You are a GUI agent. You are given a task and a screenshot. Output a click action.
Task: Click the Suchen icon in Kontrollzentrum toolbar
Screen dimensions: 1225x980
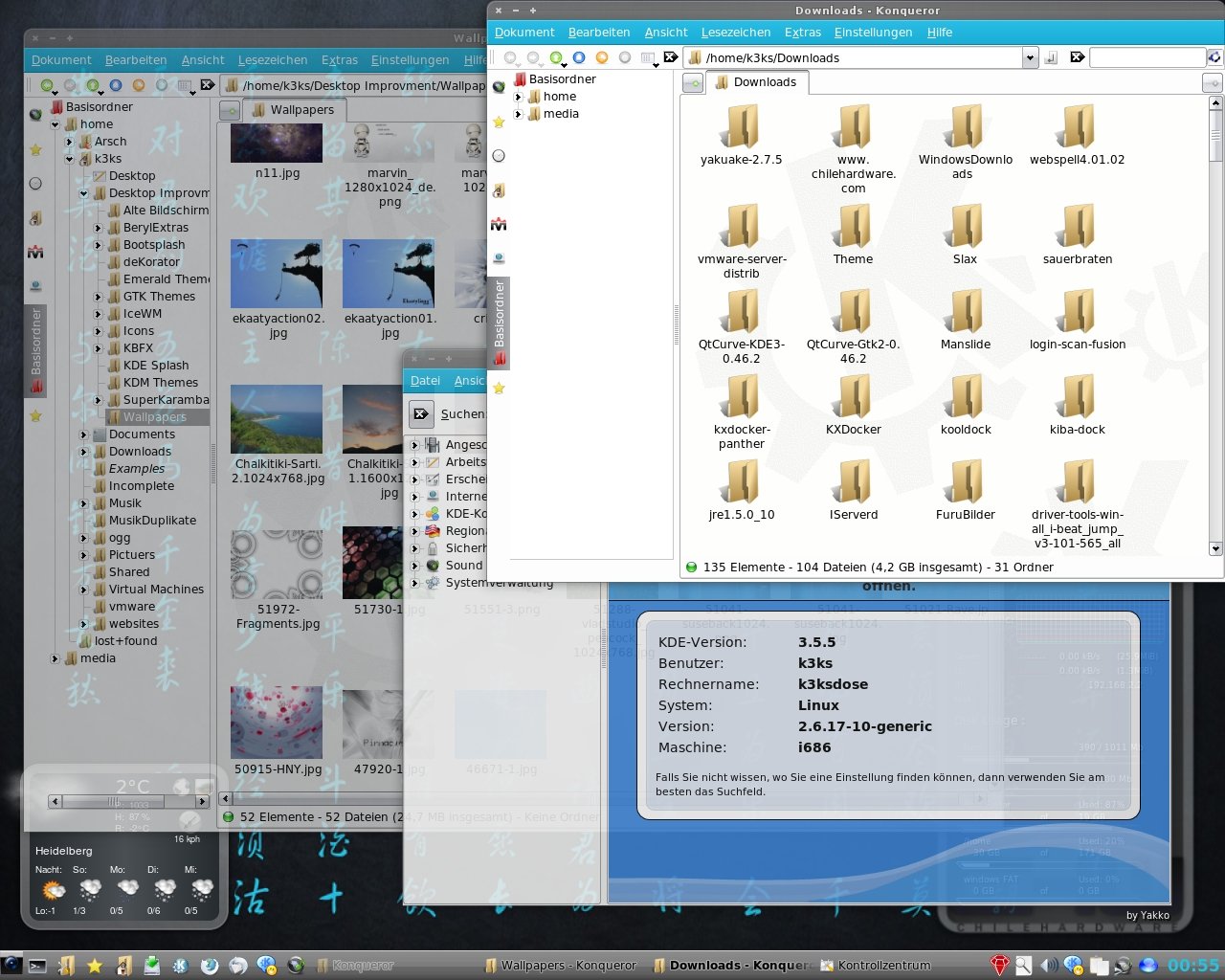pos(421,414)
